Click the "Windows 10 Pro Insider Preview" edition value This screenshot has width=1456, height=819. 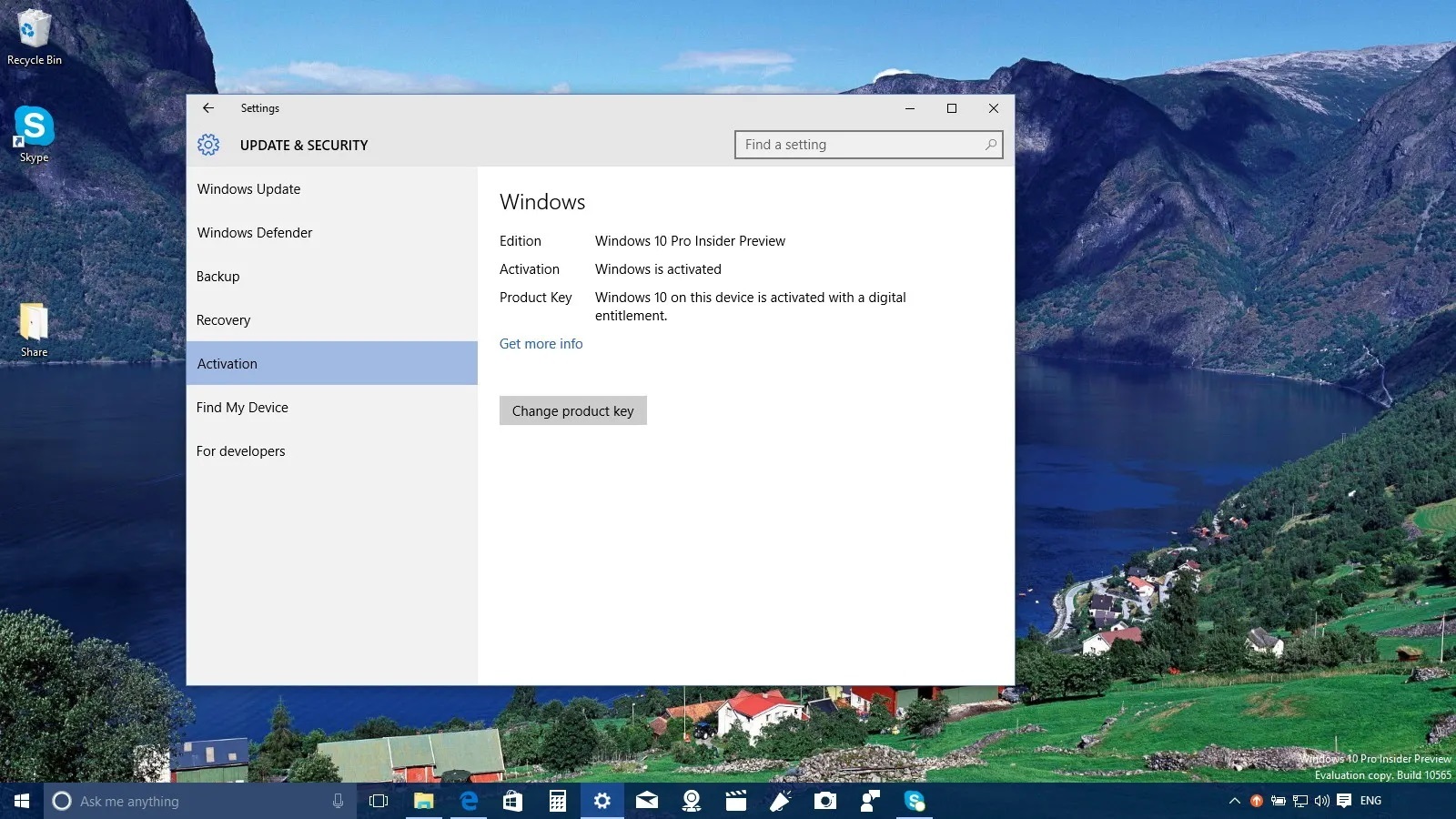click(690, 241)
